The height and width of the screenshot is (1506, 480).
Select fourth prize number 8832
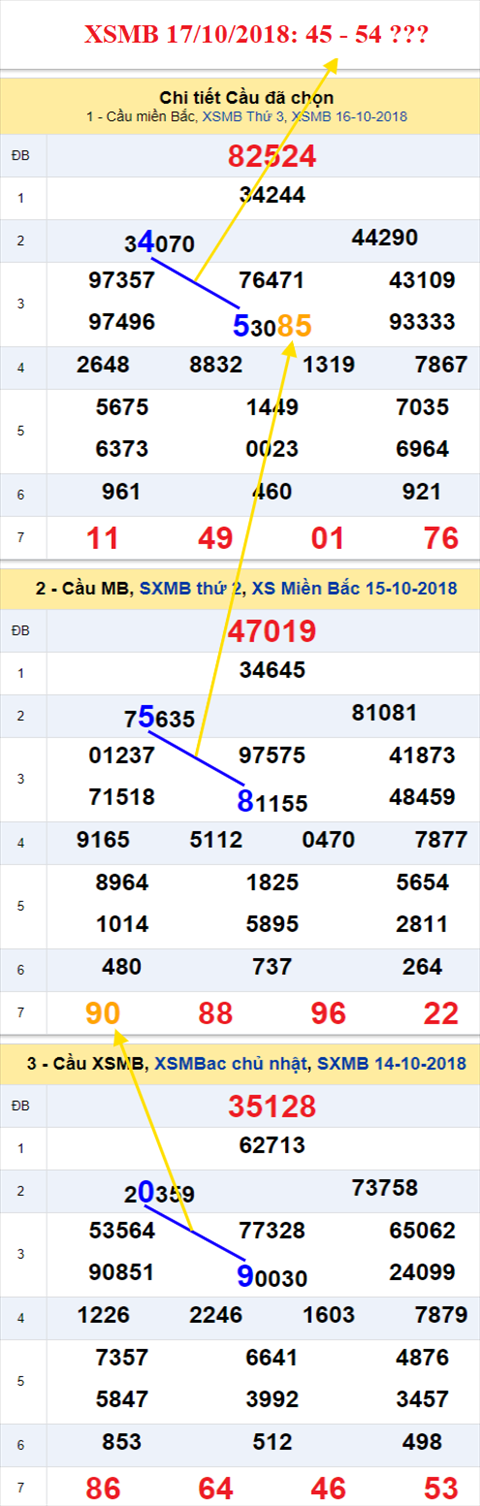tap(216, 365)
